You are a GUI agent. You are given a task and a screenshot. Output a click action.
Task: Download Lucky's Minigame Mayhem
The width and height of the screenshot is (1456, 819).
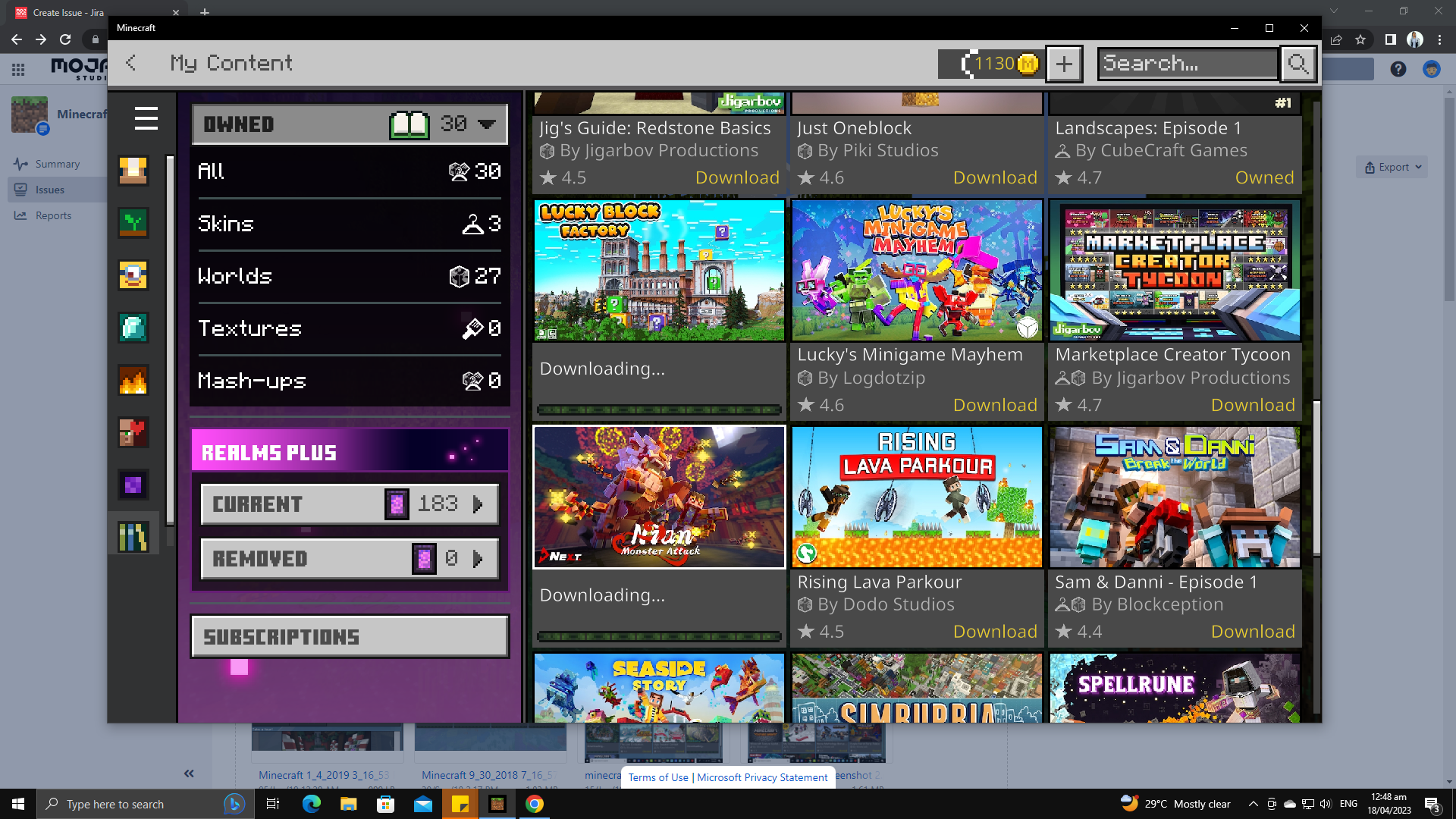994,405
